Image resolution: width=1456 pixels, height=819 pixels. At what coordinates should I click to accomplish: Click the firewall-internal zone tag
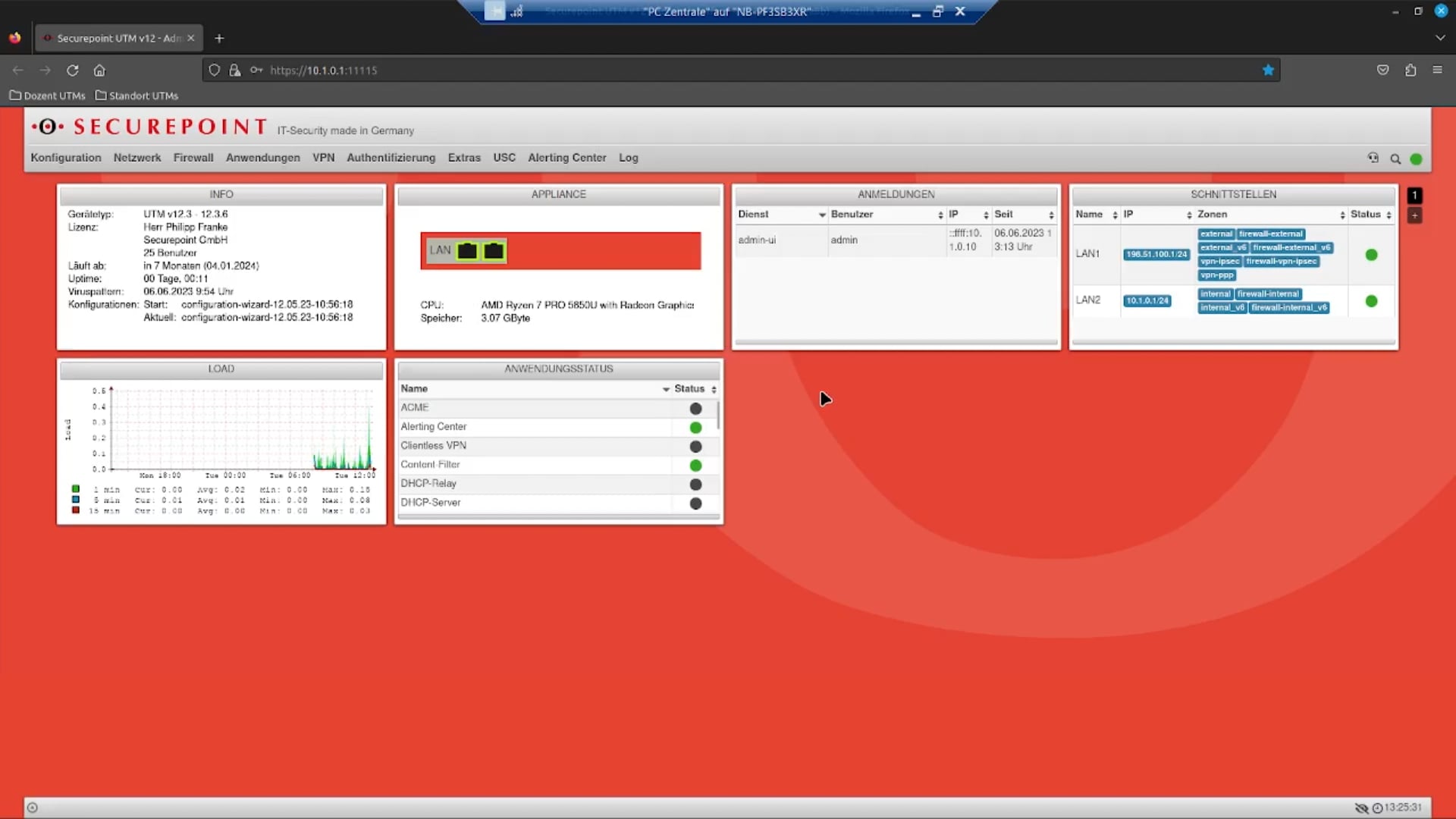point(1269,294)
